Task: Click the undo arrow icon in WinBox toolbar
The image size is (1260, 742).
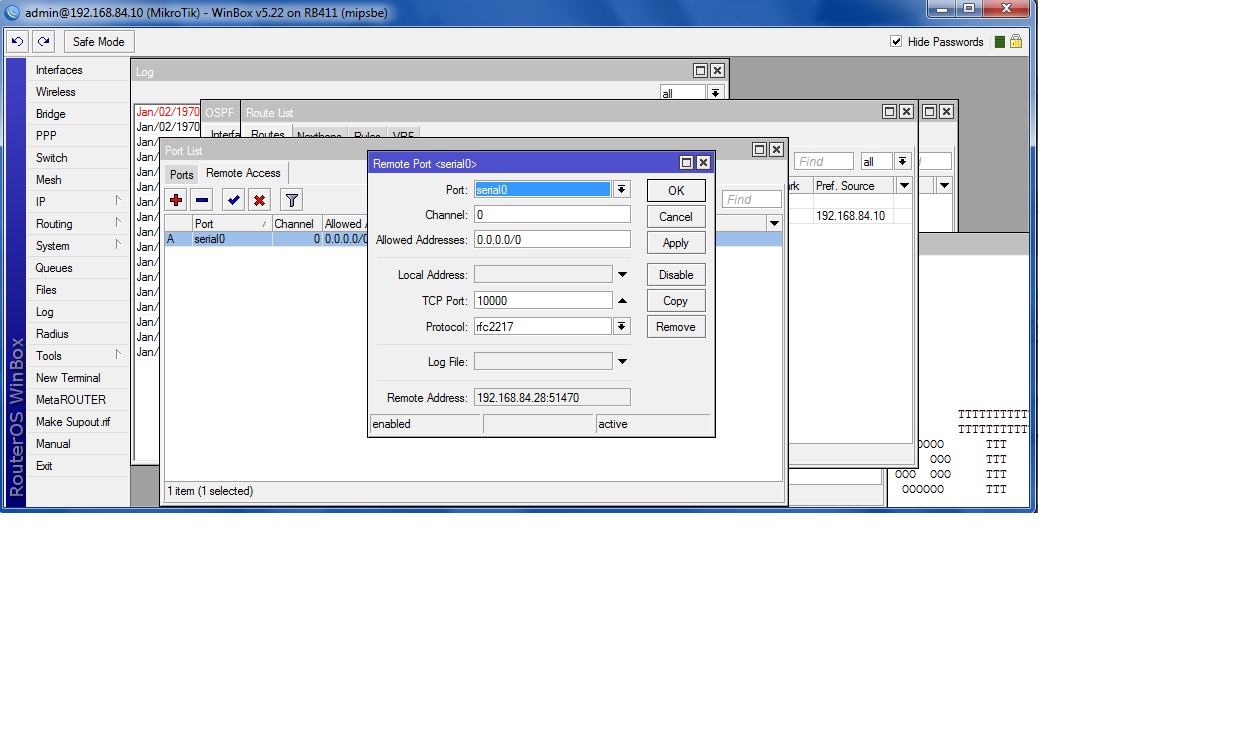Action: coord(17,41)
